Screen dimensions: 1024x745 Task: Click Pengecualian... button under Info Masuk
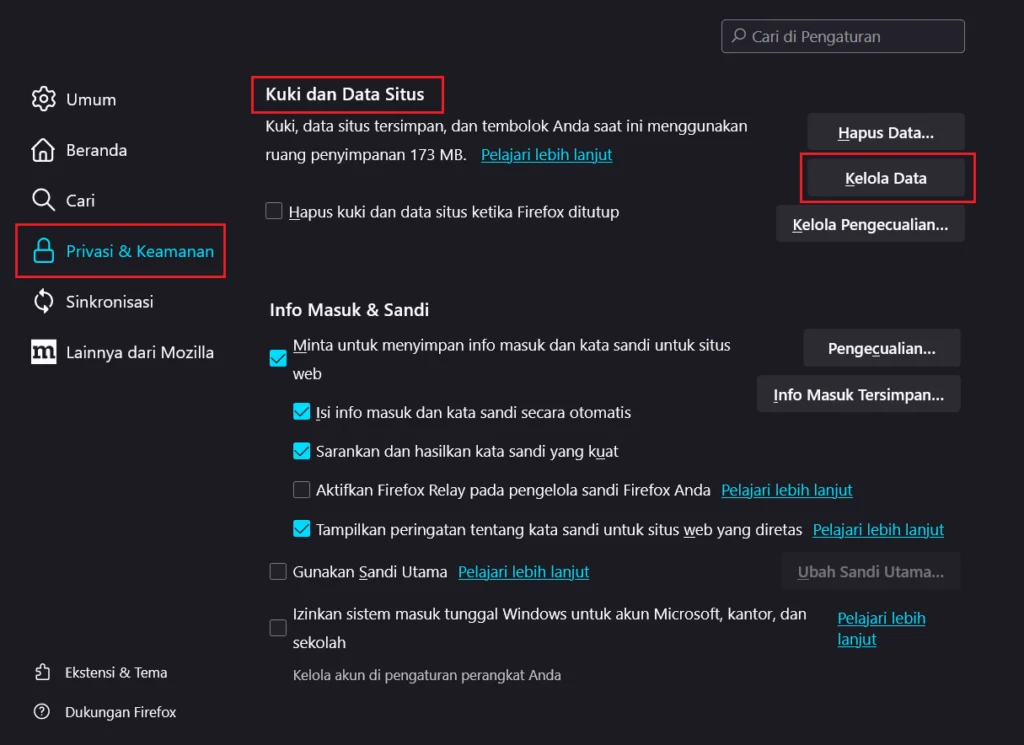click(x=882, y=349)
